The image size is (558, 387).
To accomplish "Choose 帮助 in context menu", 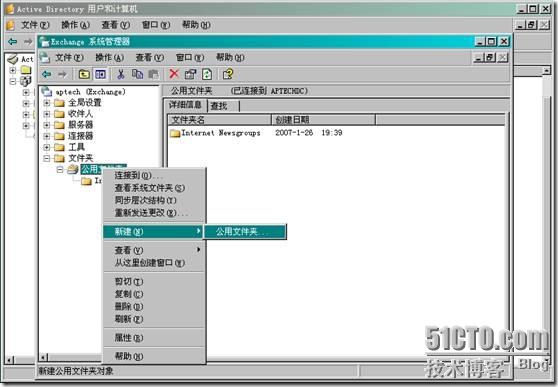I will tap(154, 356).
